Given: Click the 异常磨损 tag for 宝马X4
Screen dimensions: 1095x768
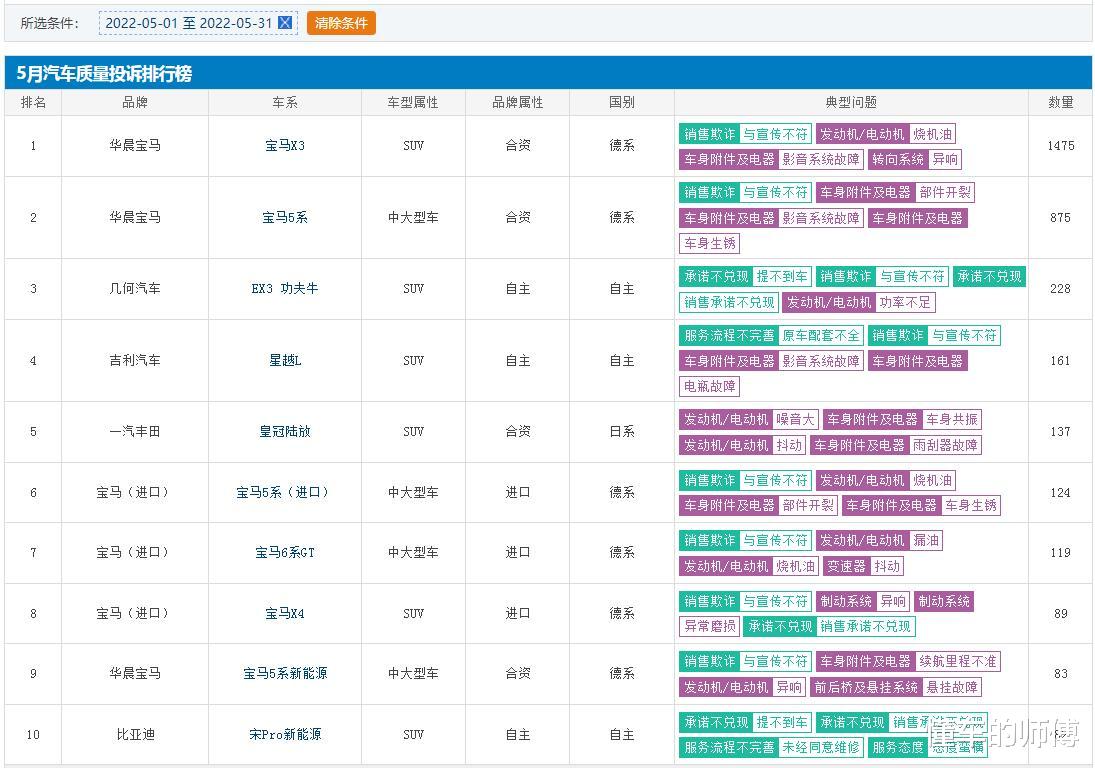Looking at the screenshot, I should click(x=710, y=626).
